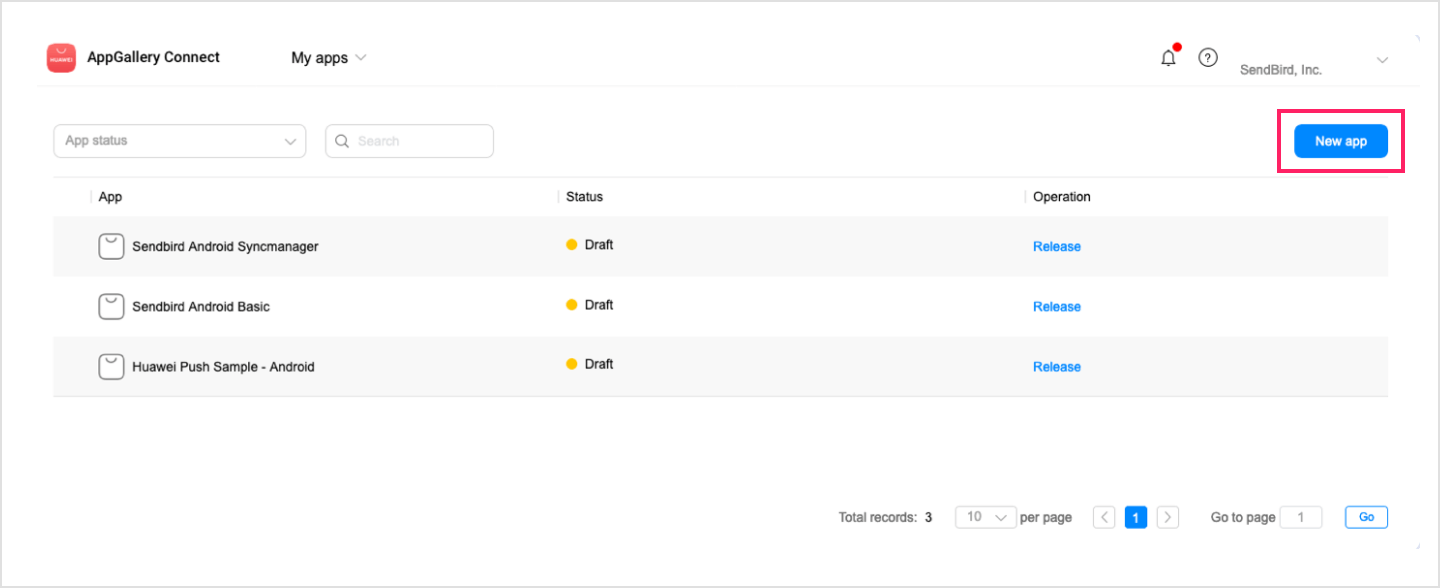This screenshot has width=1440, height=588.
Task: Click the Go to page number field
Action: tap(1301, 517)
